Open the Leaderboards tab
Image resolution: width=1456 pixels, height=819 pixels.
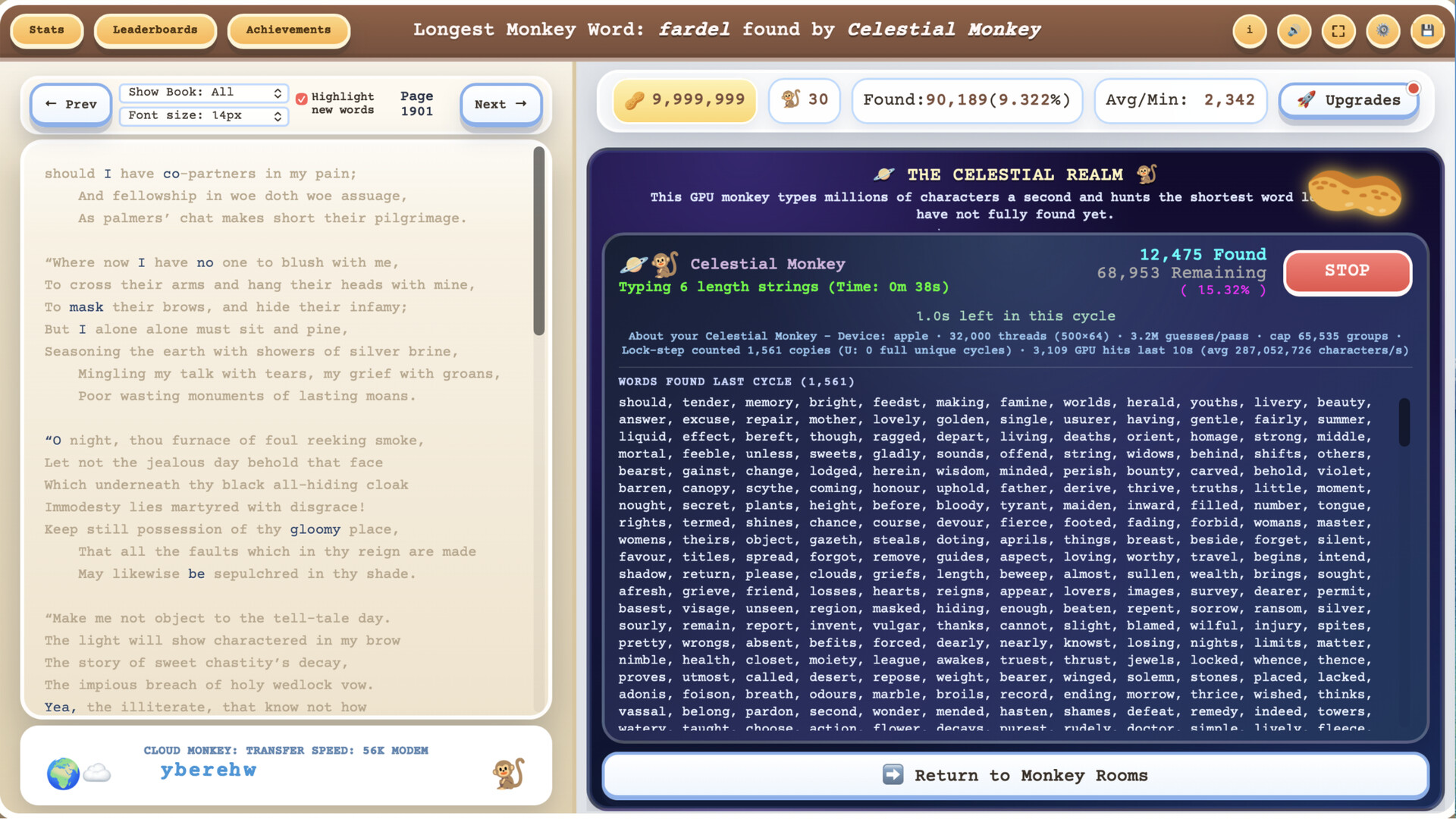pos(155,30)
